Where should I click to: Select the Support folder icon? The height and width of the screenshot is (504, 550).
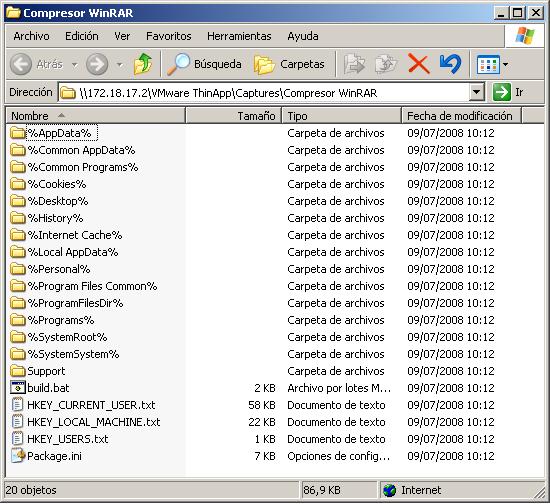pos(17,371)
